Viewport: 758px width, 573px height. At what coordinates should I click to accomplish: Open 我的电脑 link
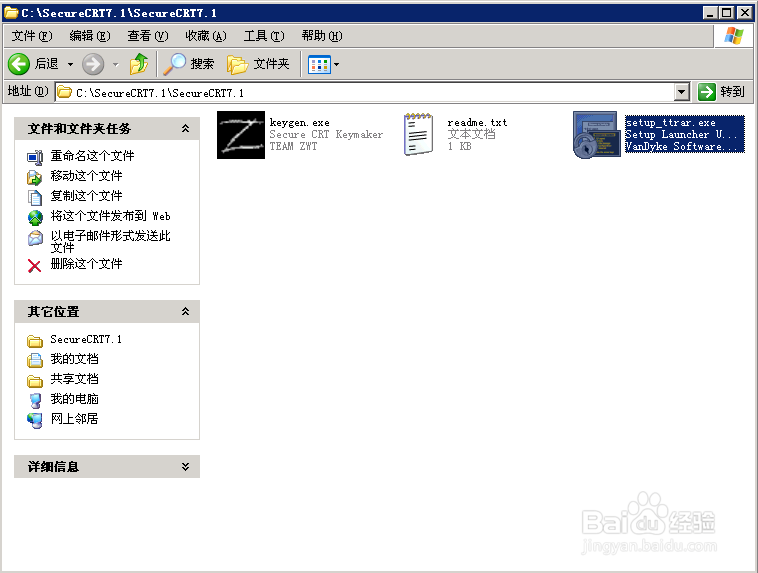coord(74,399)
